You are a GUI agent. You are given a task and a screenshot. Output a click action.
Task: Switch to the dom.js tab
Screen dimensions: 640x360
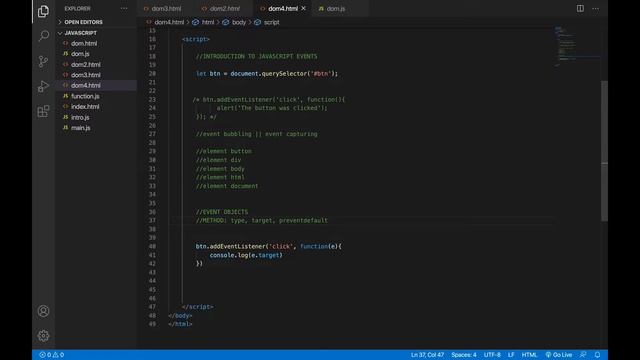[336, 9]
